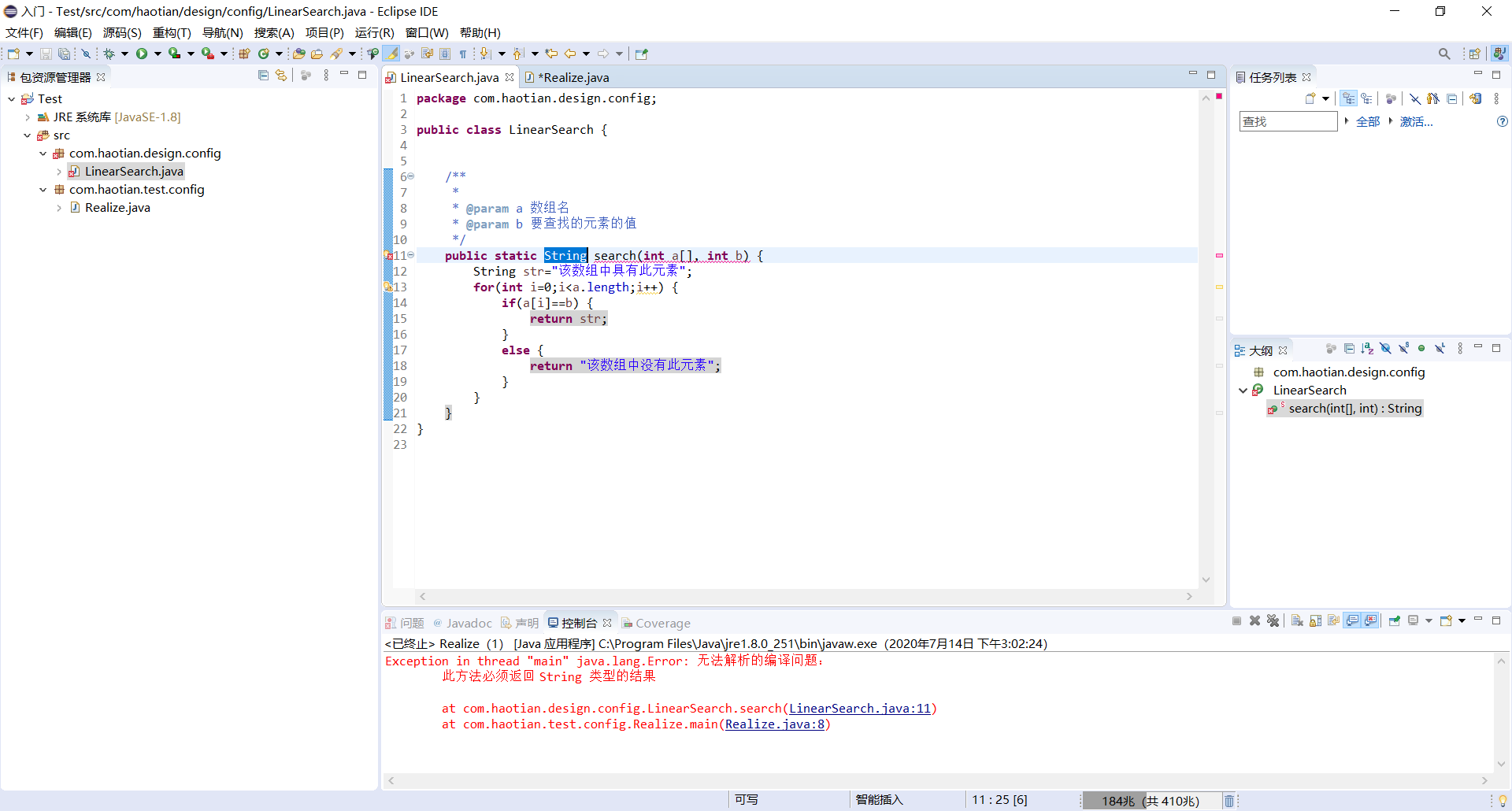The width and height of the screenshot is (1512, 811).
Task: Toggle Hide Static Members in outline
Action: coord(1403,349)
